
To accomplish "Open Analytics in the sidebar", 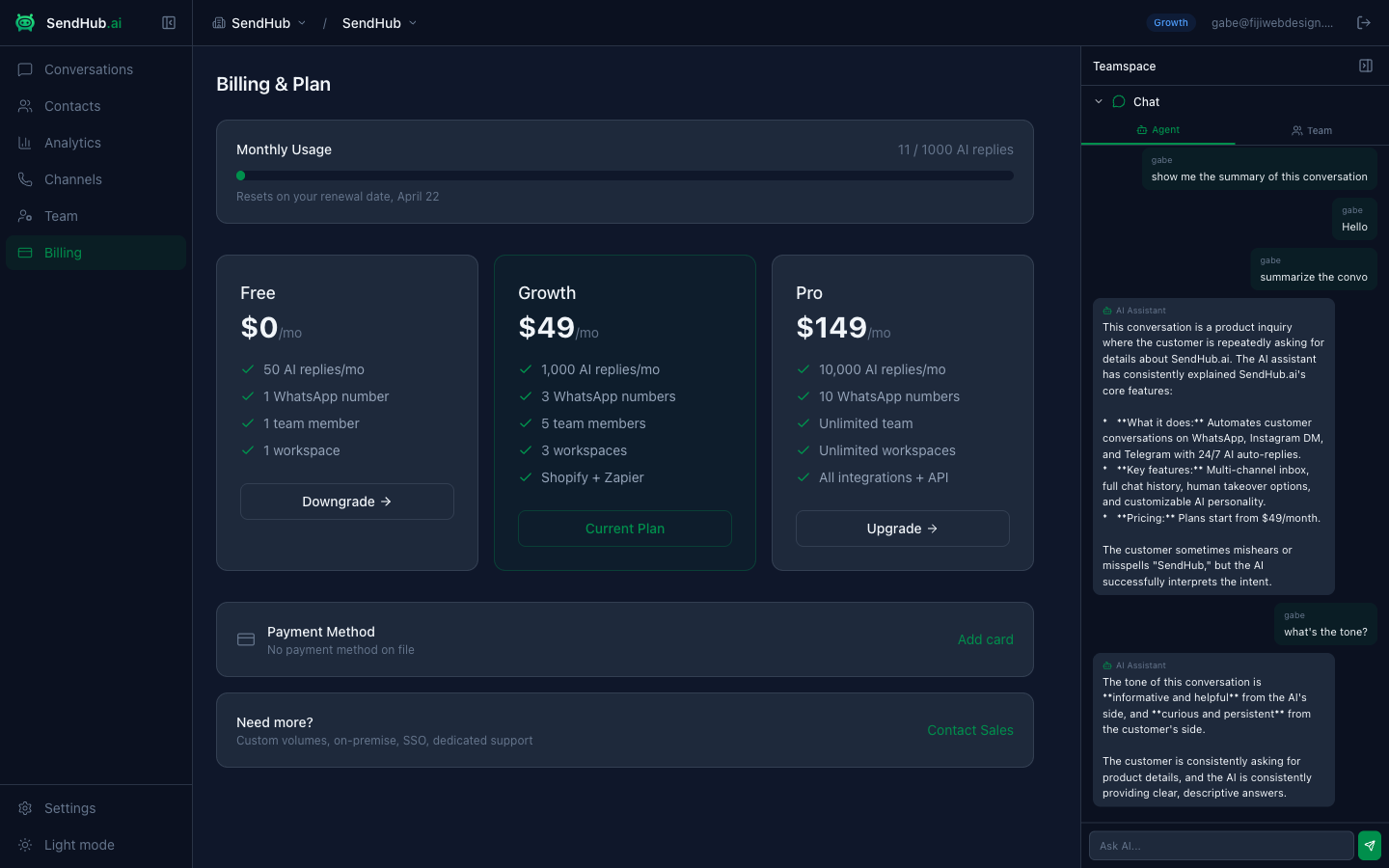I will click(x=95, y=143).
